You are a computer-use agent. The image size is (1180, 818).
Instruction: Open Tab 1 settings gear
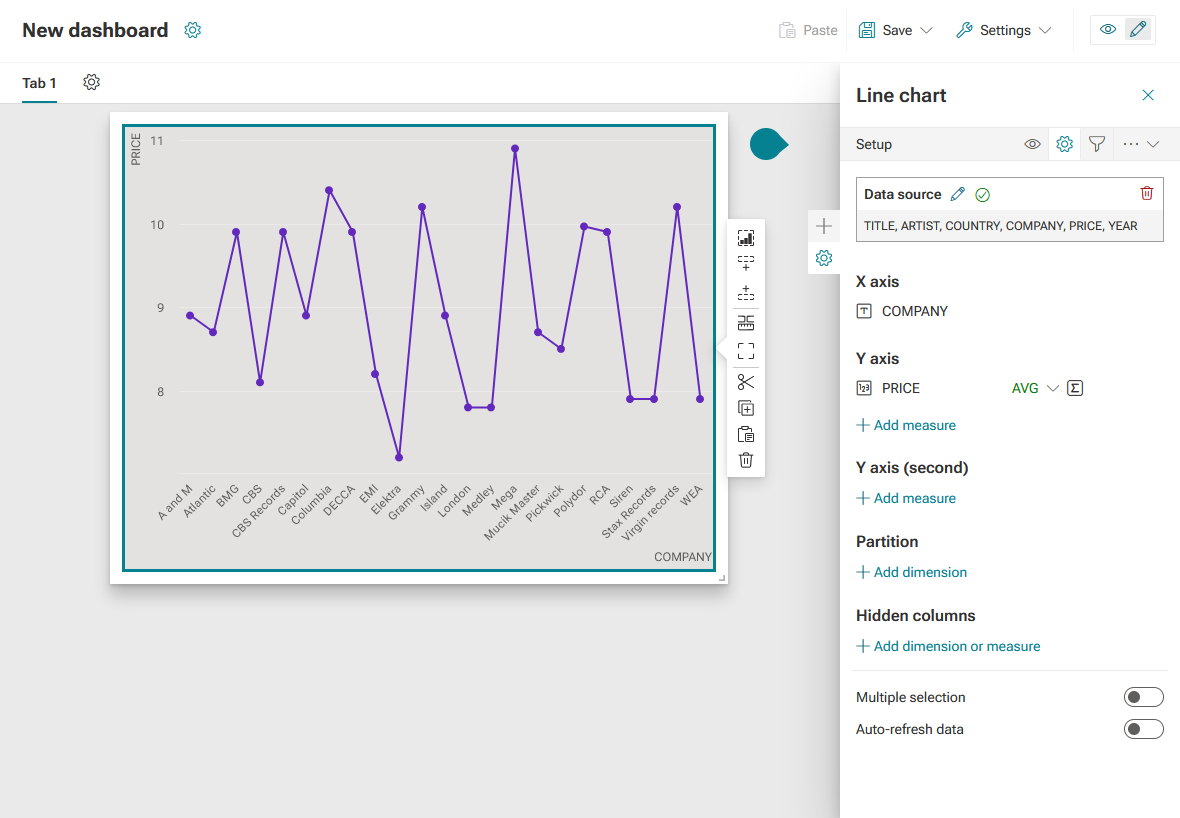tap(91, 82)
